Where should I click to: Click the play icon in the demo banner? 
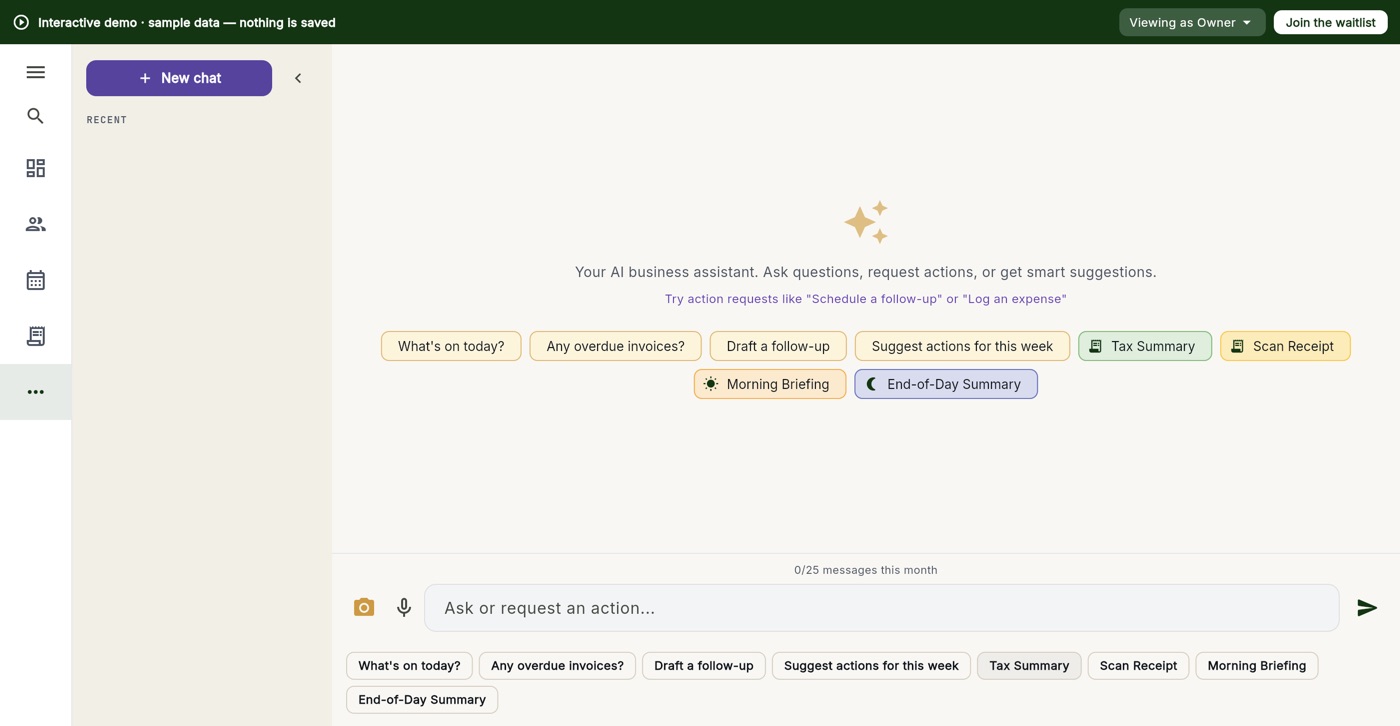pyautogui.click(x=21, y=22)
